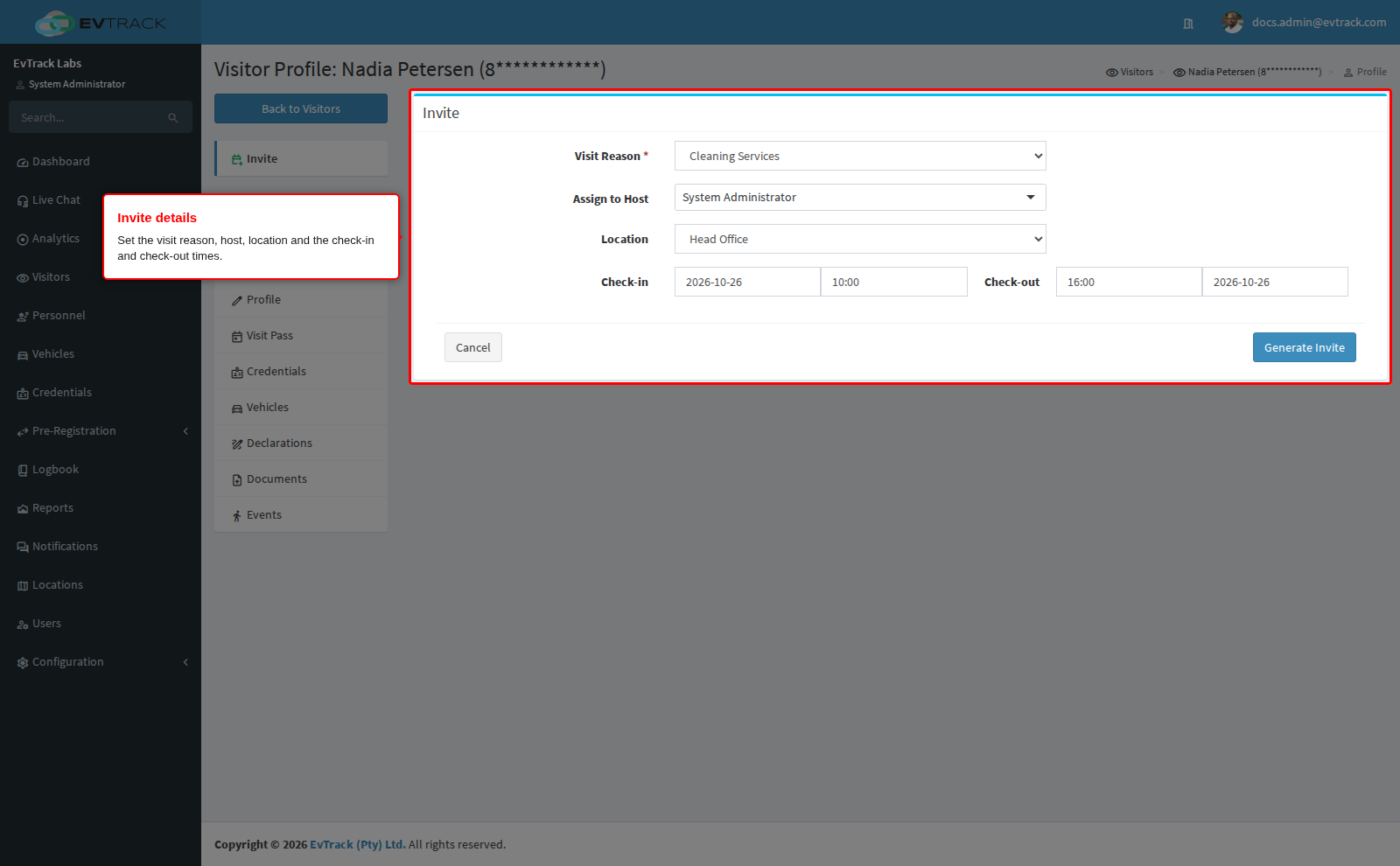Click the building icon in the top bar
Viewport: 1400px width, 866px height.
(x=1188, y=24)
